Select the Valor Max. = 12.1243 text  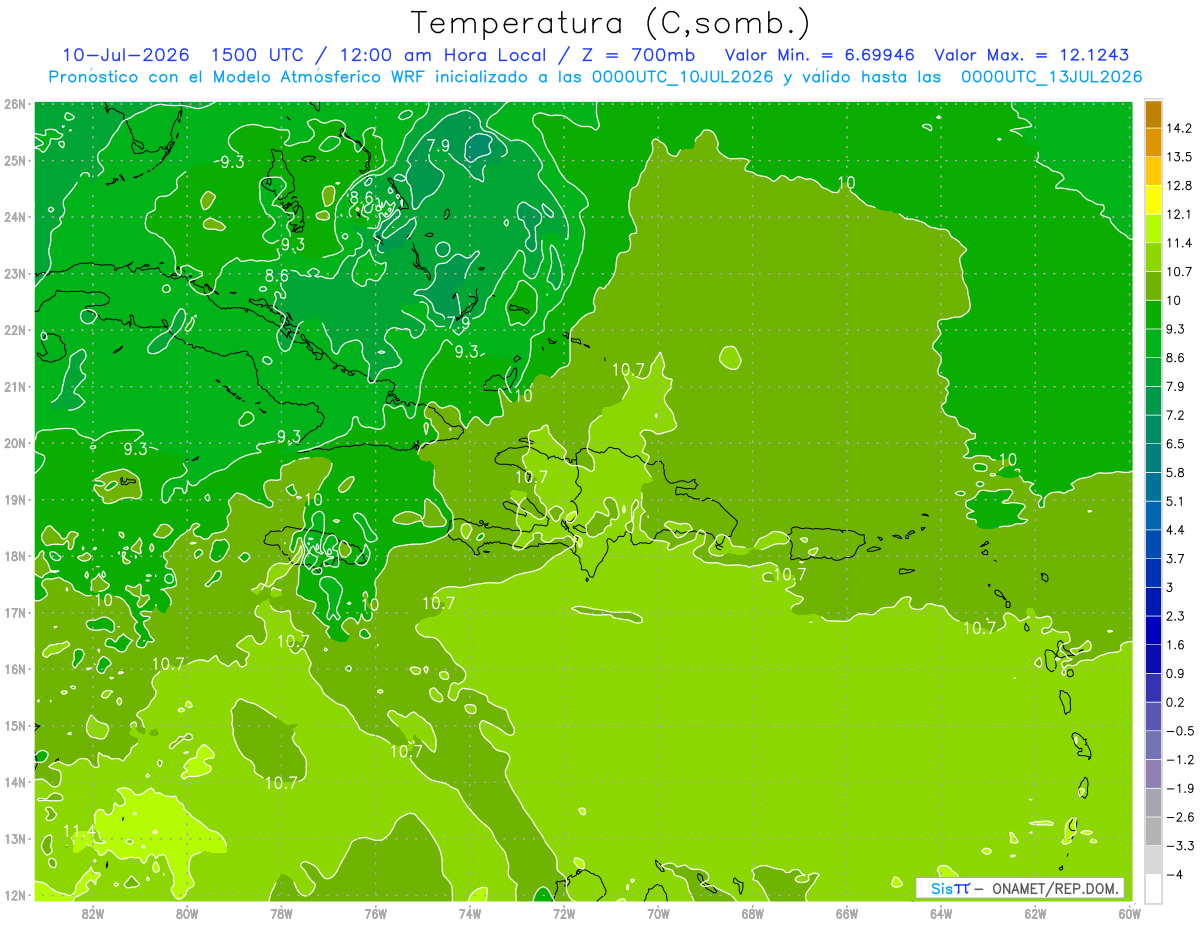pos(1032,55)
